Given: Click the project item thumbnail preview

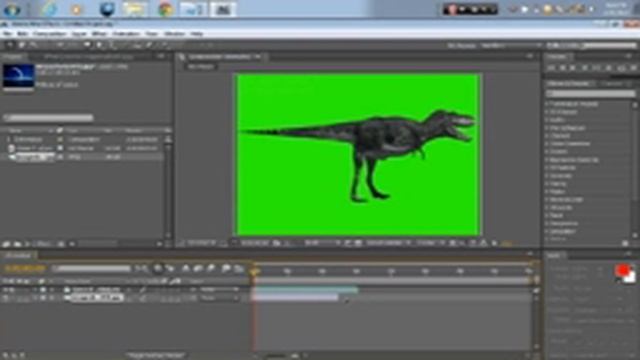Looking at the screenshot, I should coord(18,76).
